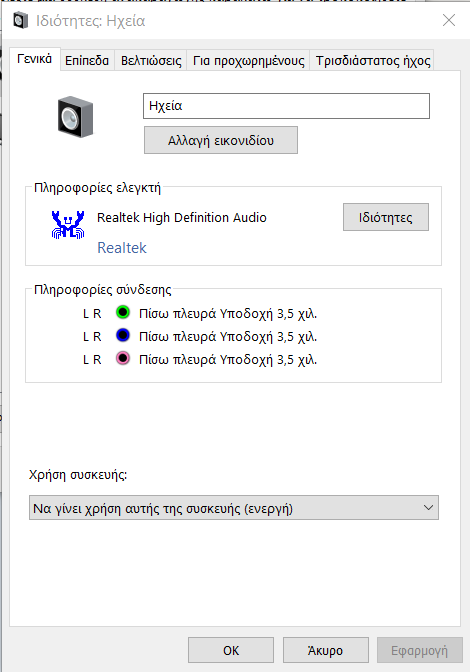Click the green rear jack indicator
This screenshot has width=470, height=672.
pyautogui.click(x=123, y=312)
